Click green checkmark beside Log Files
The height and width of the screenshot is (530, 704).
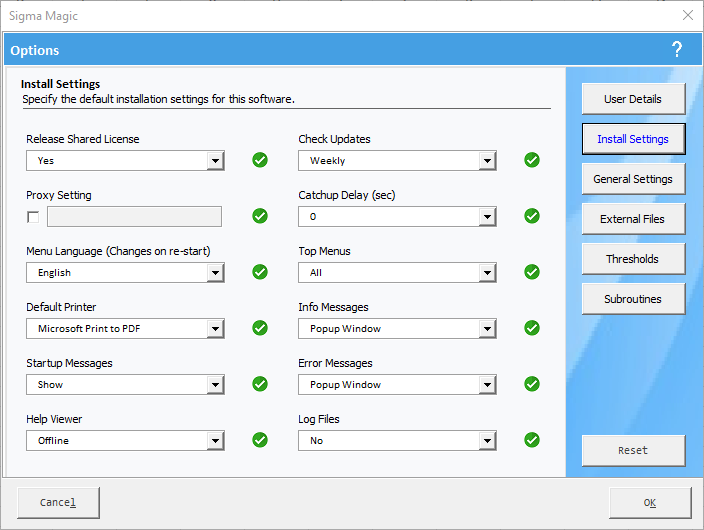pyautogui.click(x=532, y=440)
